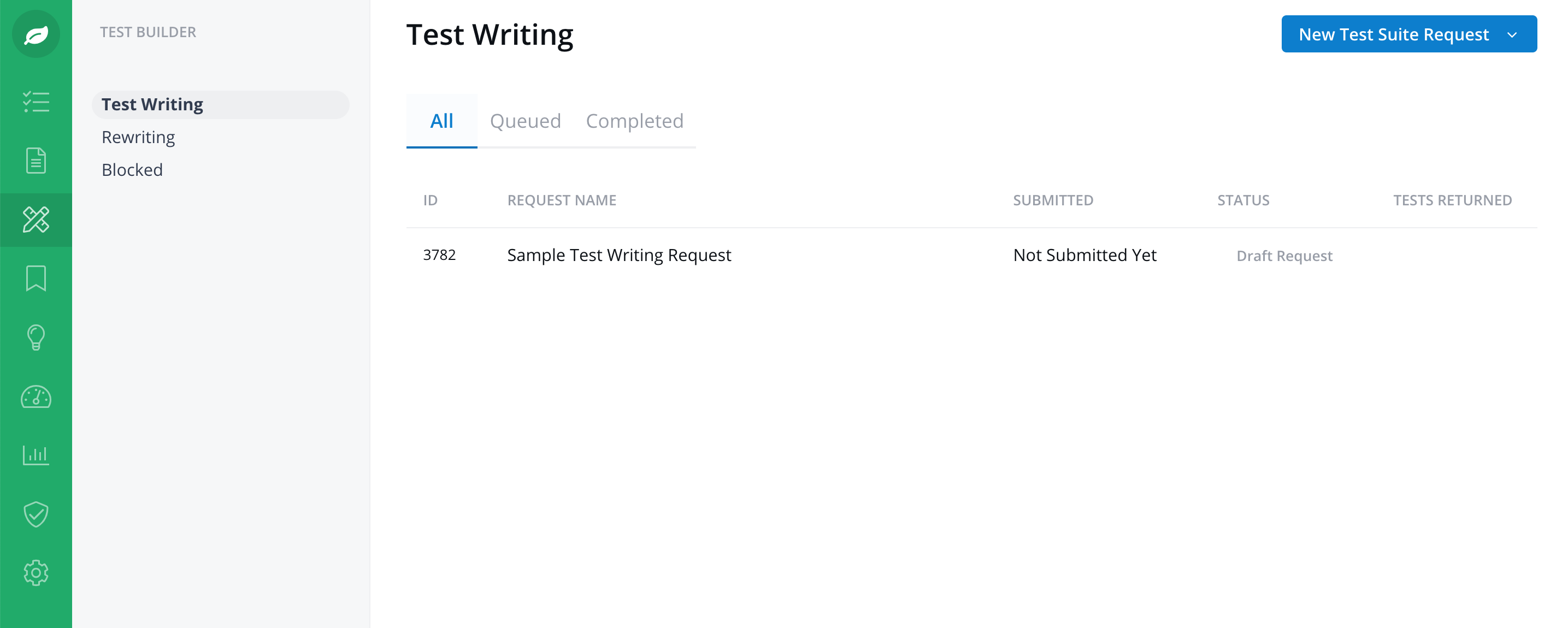1568x628 pixels.
Task: Open the shield checkmark icon
Action: click(x=36, y=514)
